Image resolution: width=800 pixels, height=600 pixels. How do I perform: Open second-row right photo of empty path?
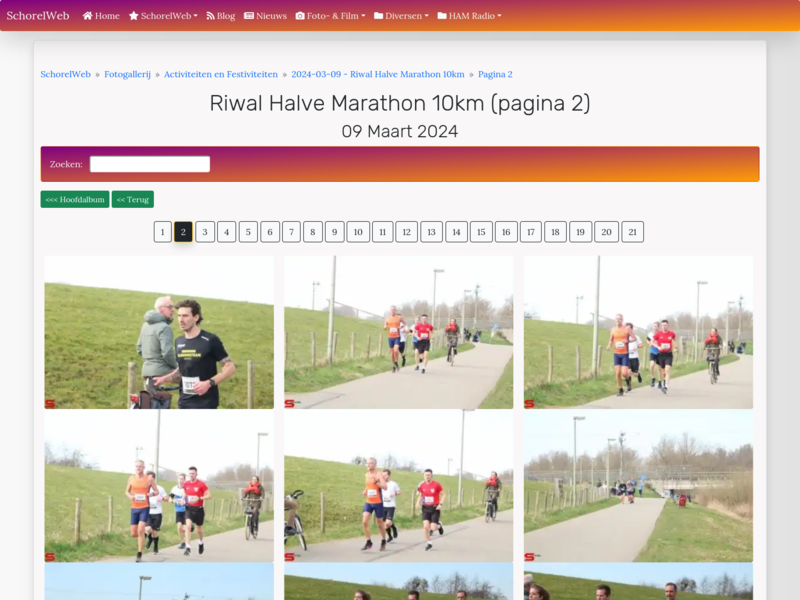pos(638,486)
